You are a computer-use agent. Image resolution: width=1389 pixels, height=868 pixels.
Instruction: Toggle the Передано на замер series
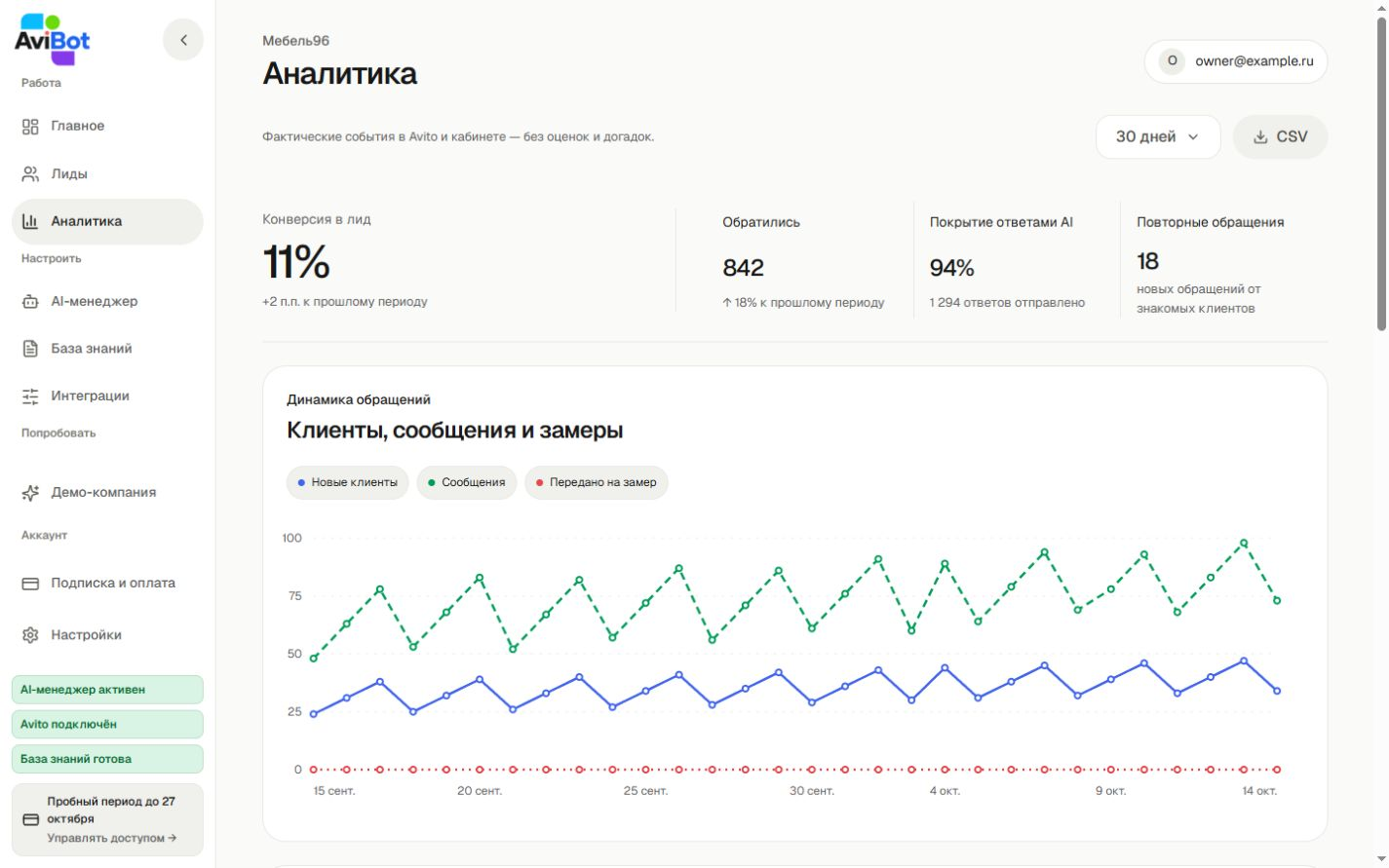click(597, 482)
